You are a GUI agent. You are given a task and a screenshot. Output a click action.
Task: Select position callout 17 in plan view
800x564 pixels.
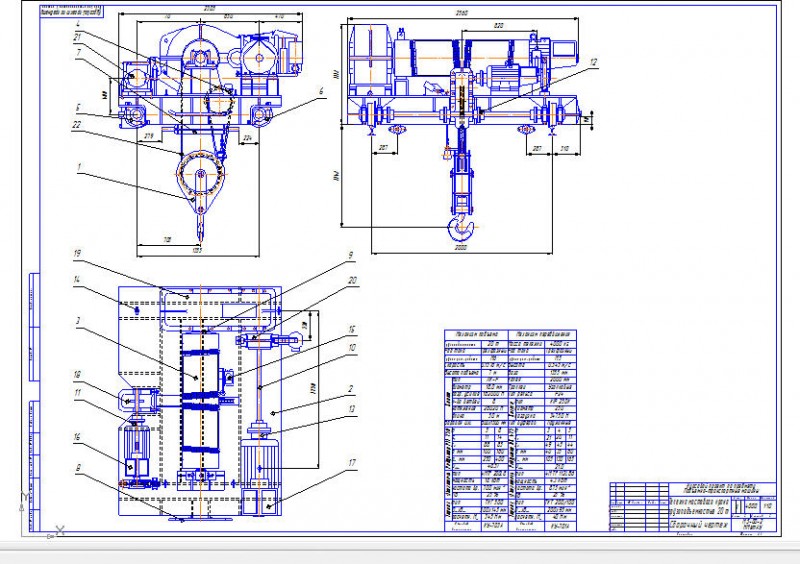coord(352,463)
